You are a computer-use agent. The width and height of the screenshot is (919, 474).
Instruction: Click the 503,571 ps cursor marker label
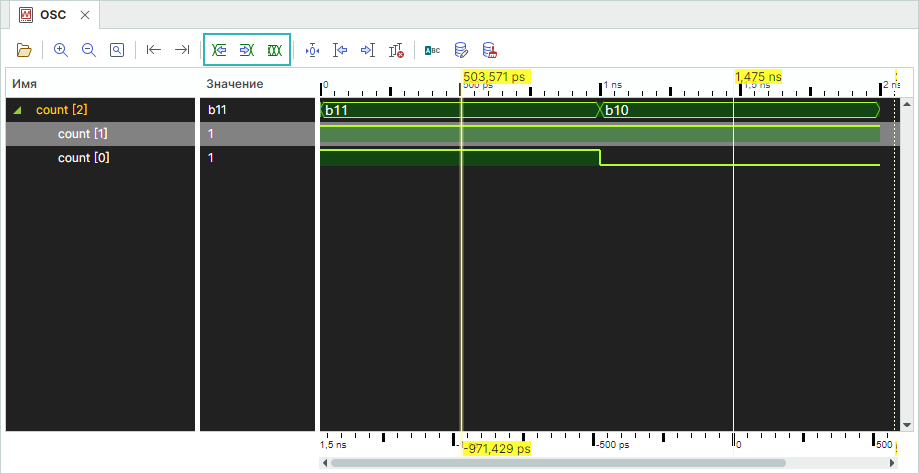click(x=494, y=76)
